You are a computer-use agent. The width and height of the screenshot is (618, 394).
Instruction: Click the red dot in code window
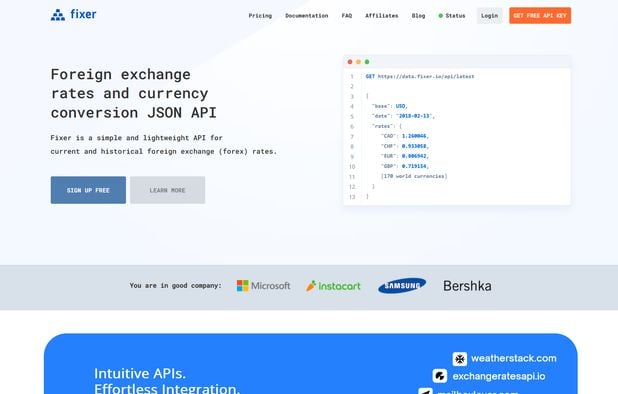(350, 62)
